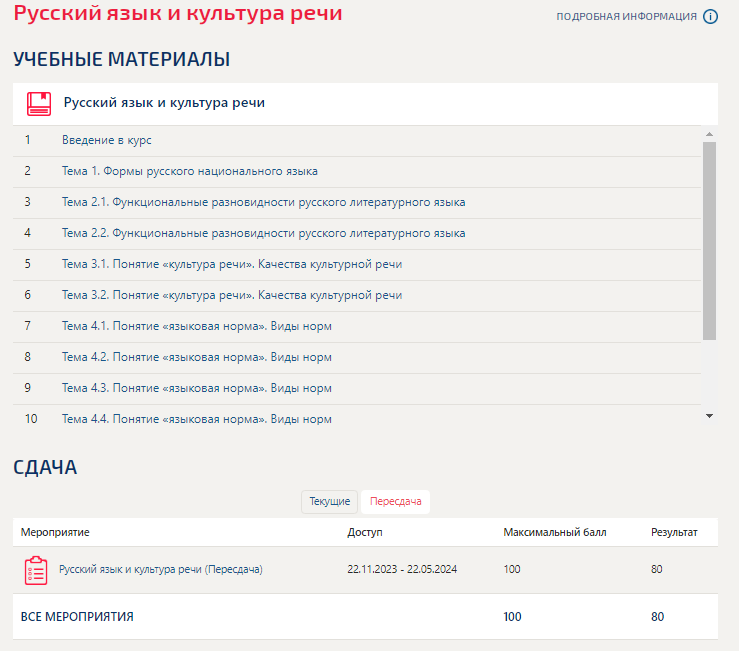The image size is (739, 651).
Task: Click the scroll down arrow of materials list
Action: pyautogui.click(x=709, y=416)
